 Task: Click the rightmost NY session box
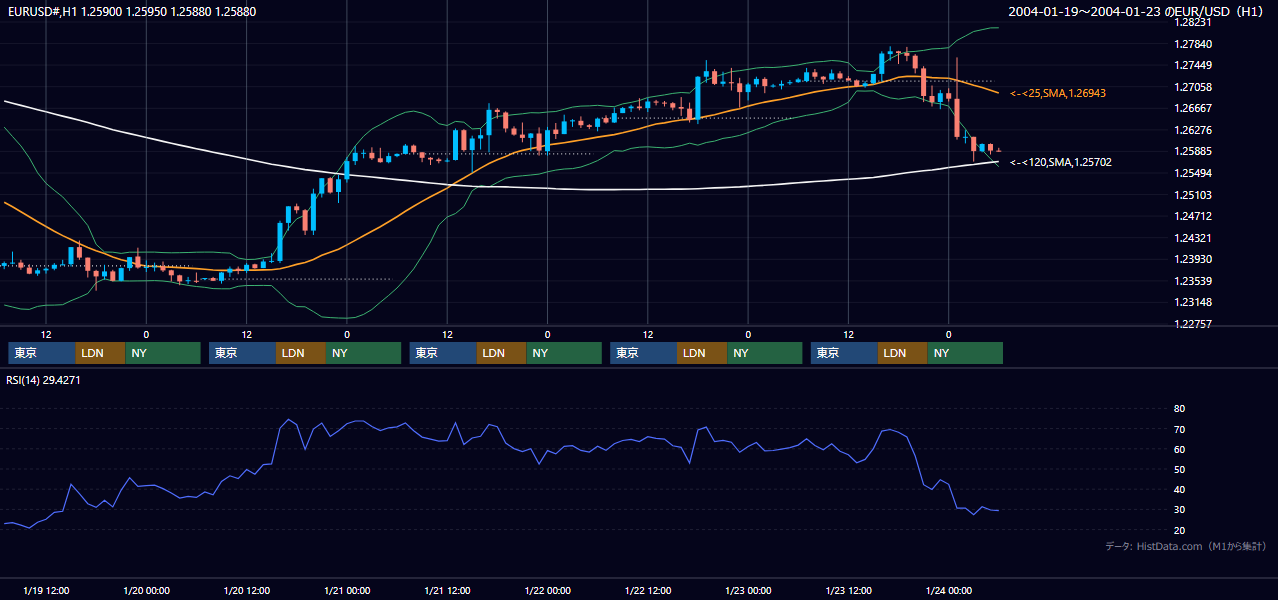(966, 353)
